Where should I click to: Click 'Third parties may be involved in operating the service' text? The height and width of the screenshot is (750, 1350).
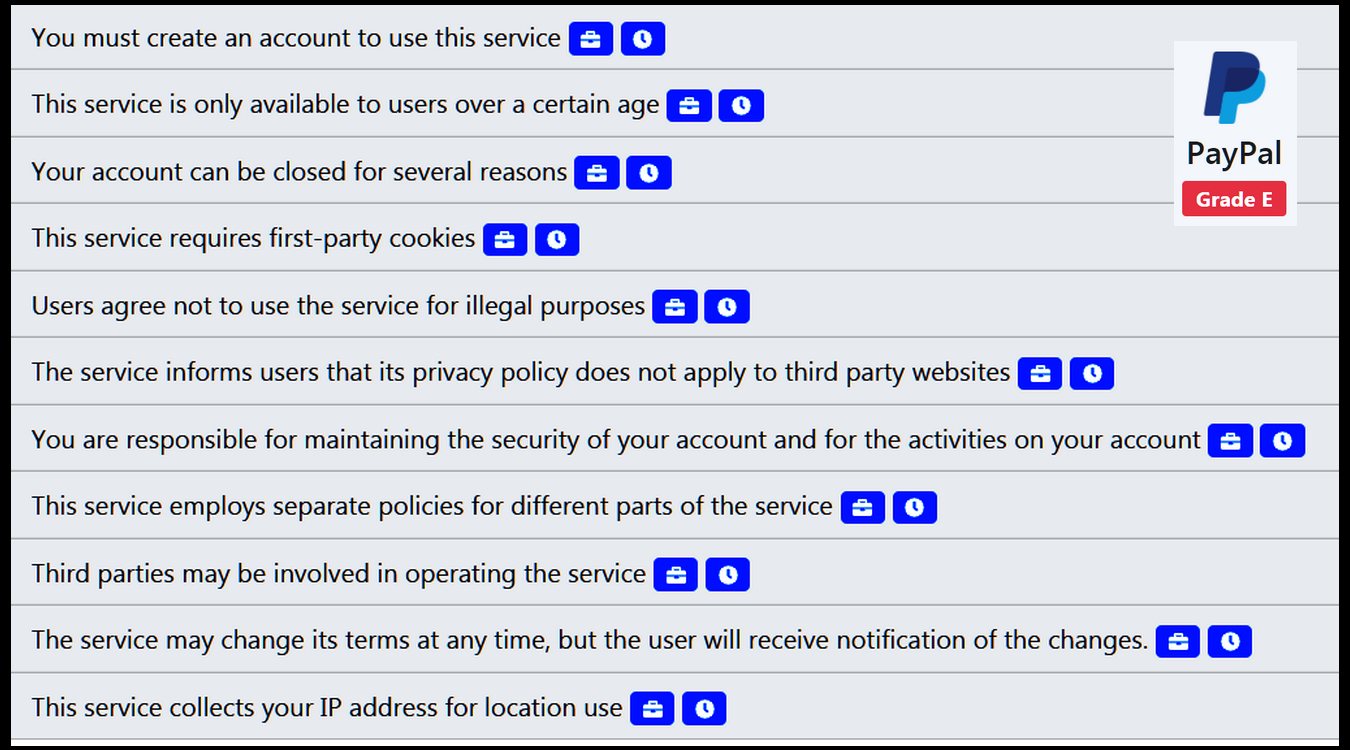tap(338, 573)
